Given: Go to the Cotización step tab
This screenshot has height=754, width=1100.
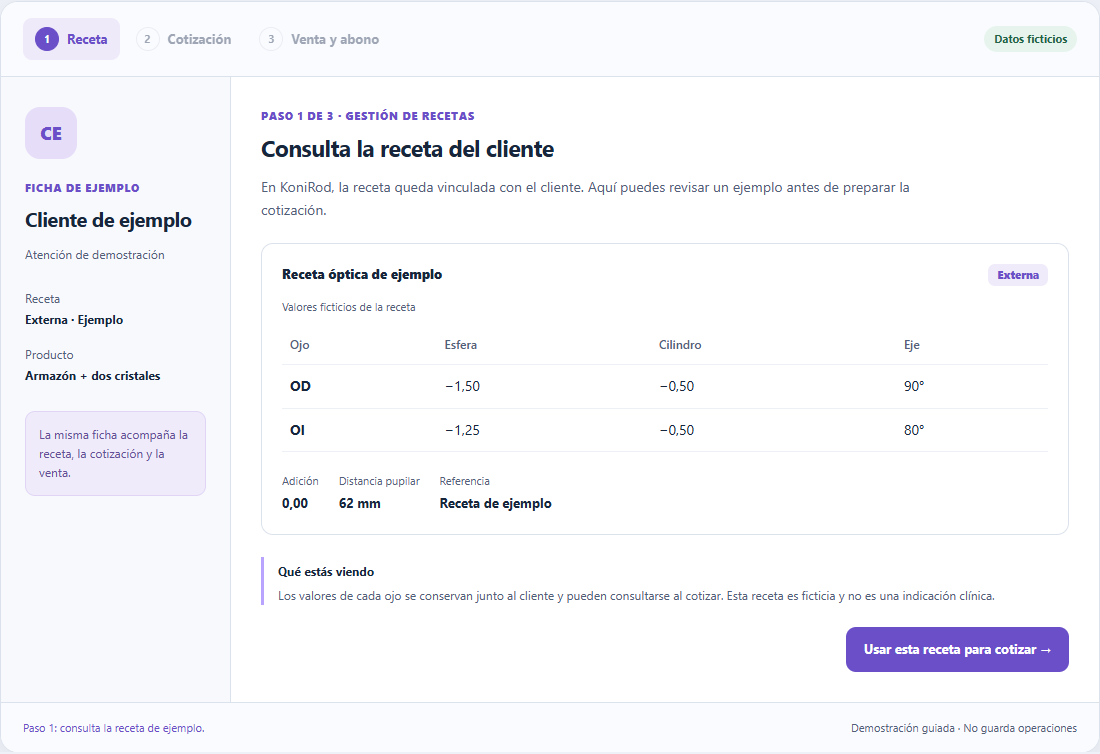Looking at the screenshot, I should 184,39.
